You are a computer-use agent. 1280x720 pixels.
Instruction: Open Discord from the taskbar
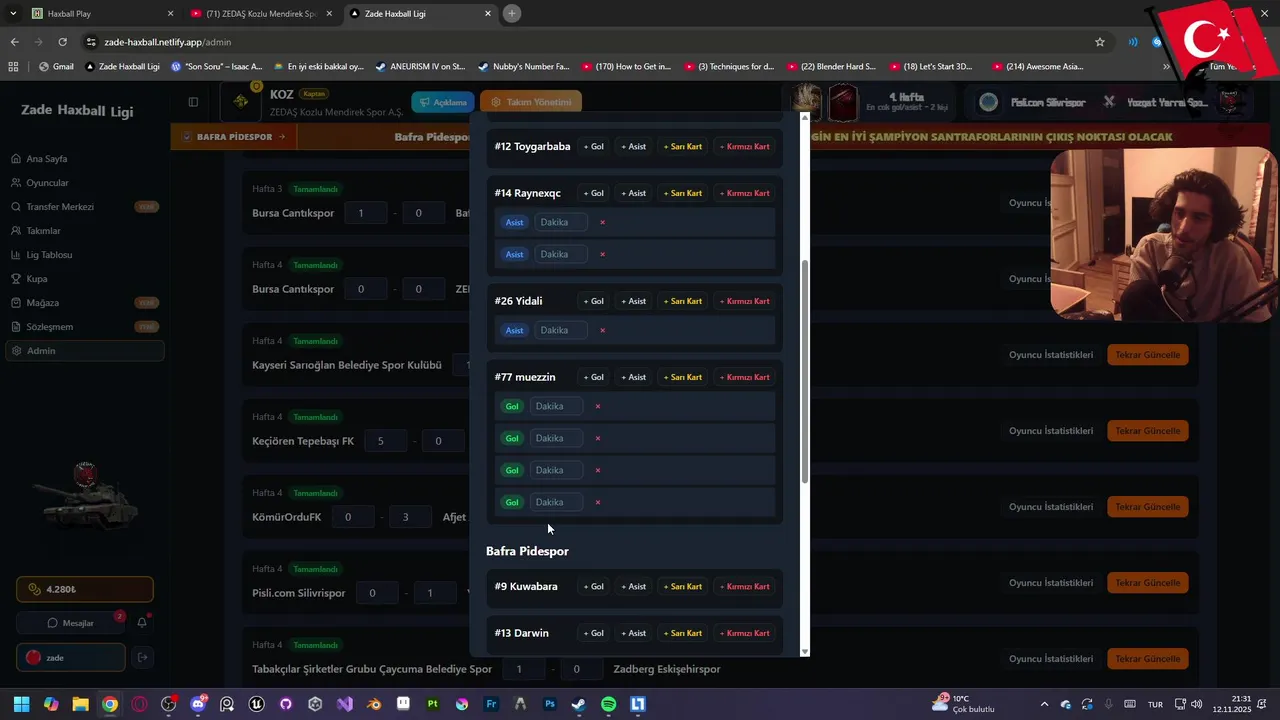[198, 704]
